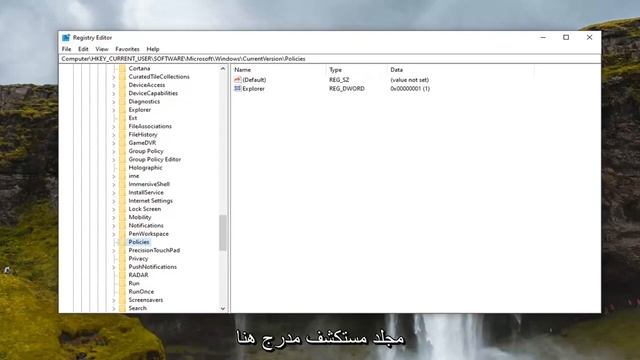Expand the PushNotifications key

coord(114,267)
